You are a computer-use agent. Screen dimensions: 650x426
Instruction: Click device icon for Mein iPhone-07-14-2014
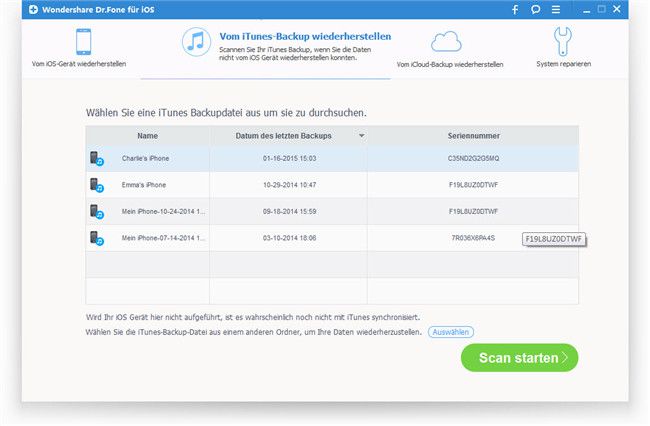tap(97, 238)
